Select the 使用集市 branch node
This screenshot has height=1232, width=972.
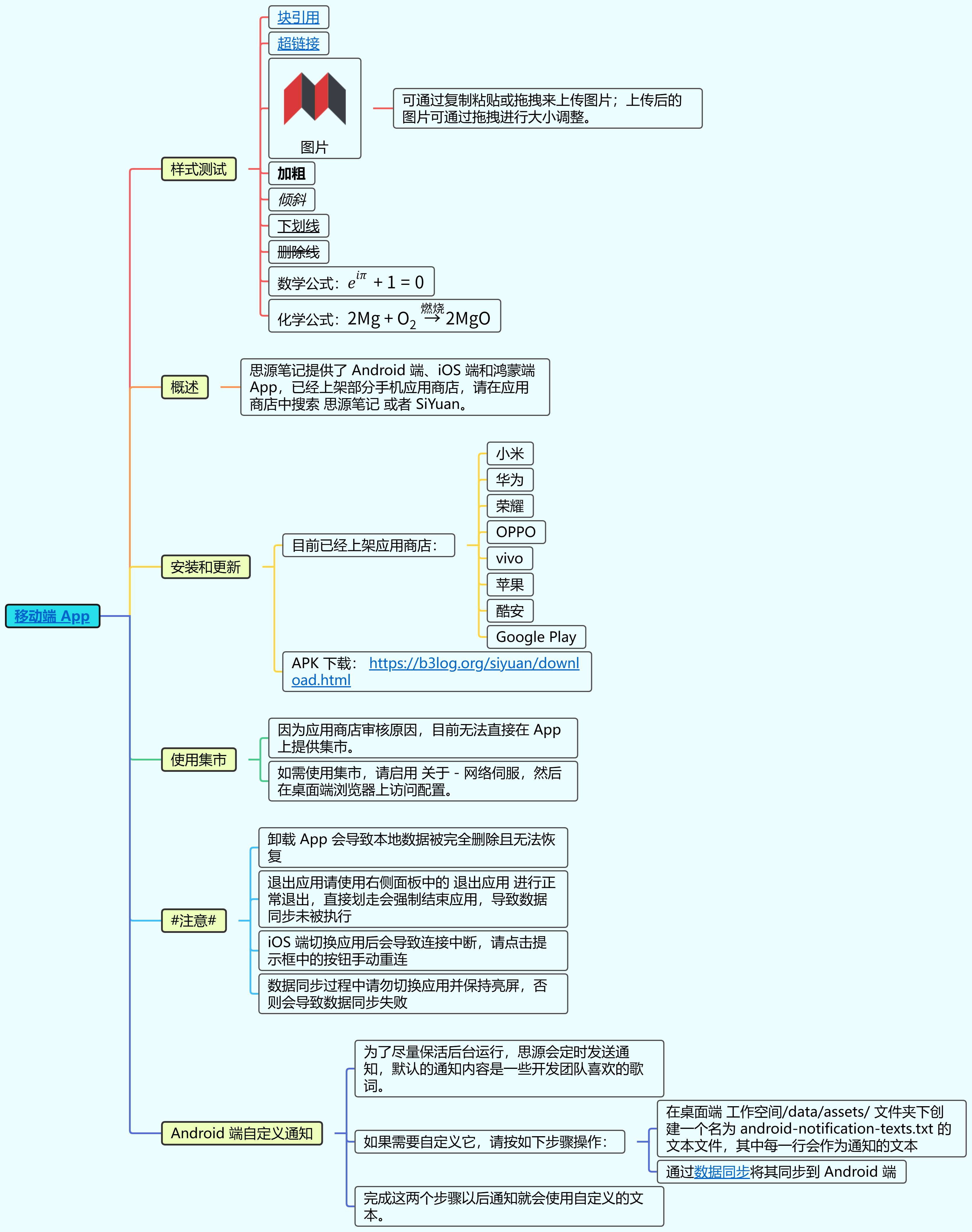199,760
